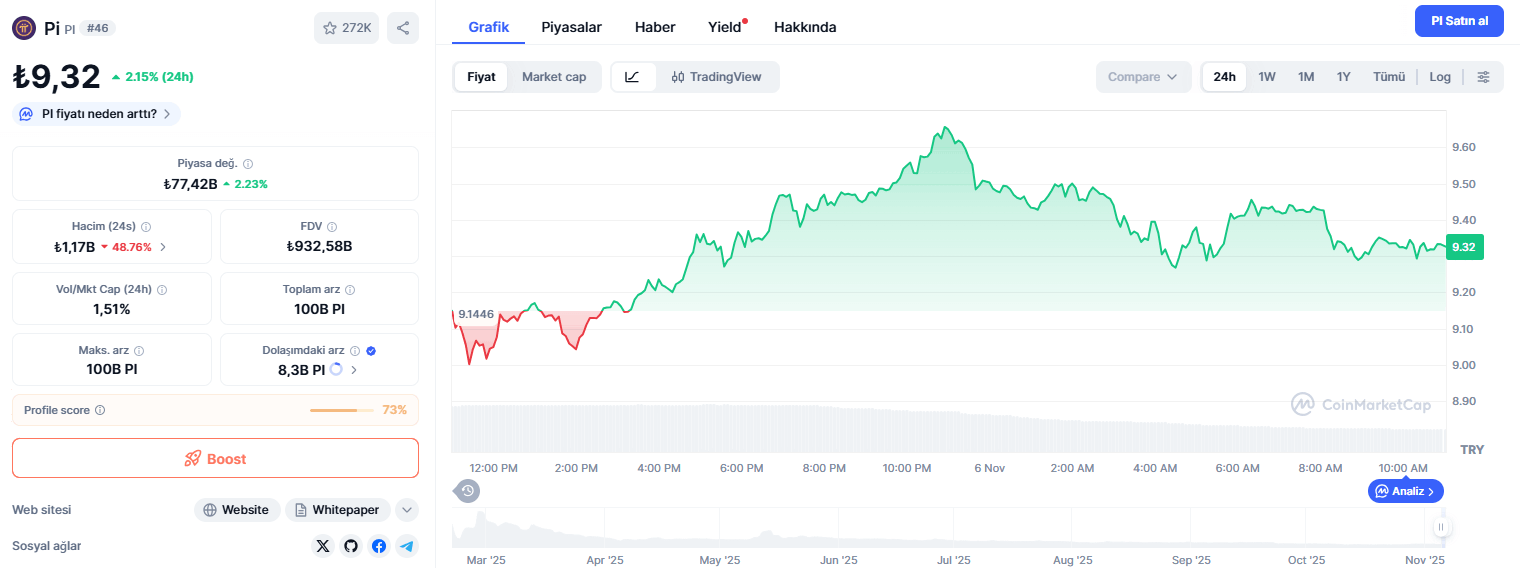
Task: Set chart range to 24h
Action: tap(1225, 77)
